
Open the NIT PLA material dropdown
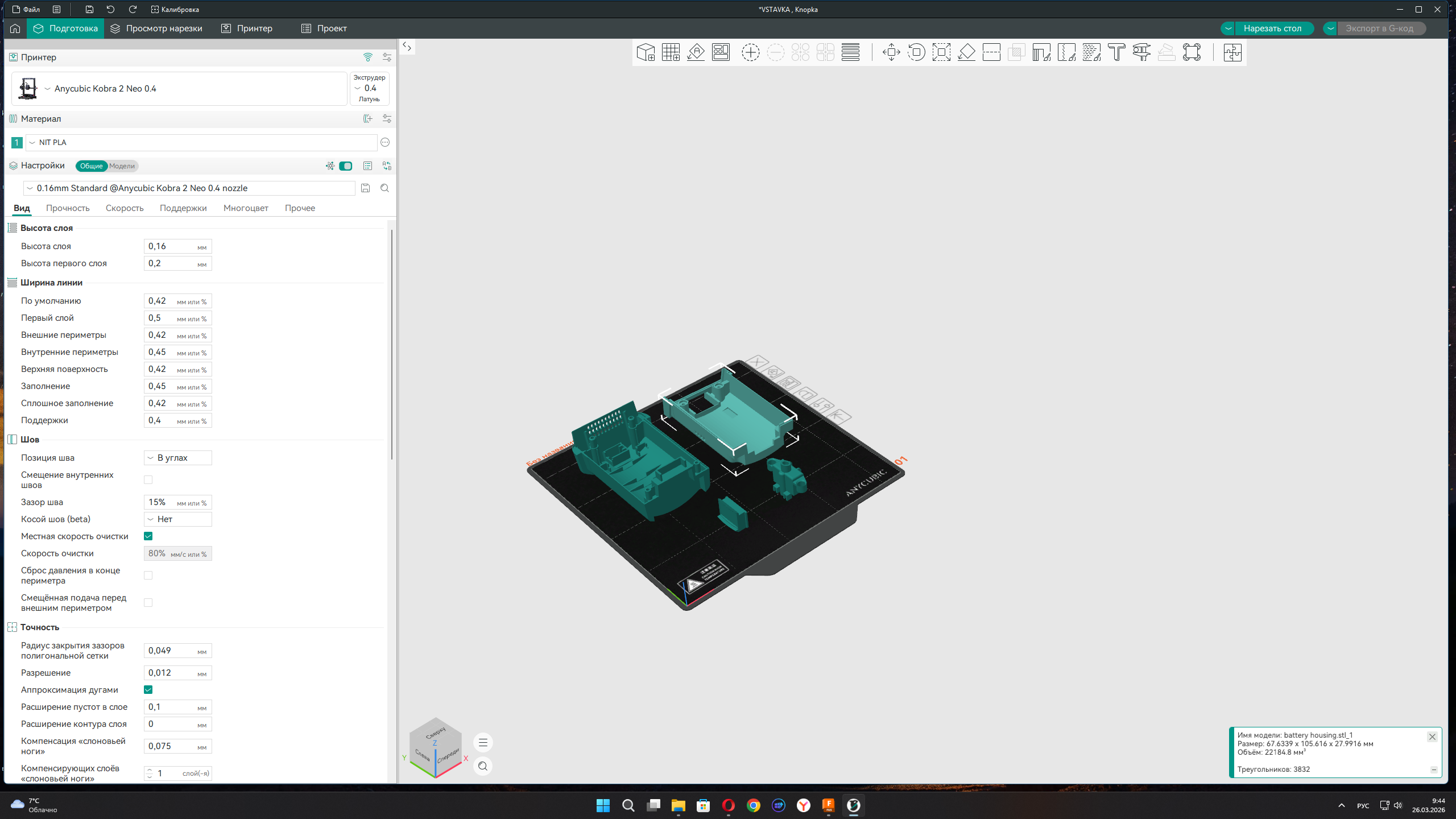(x=202, y=142)
